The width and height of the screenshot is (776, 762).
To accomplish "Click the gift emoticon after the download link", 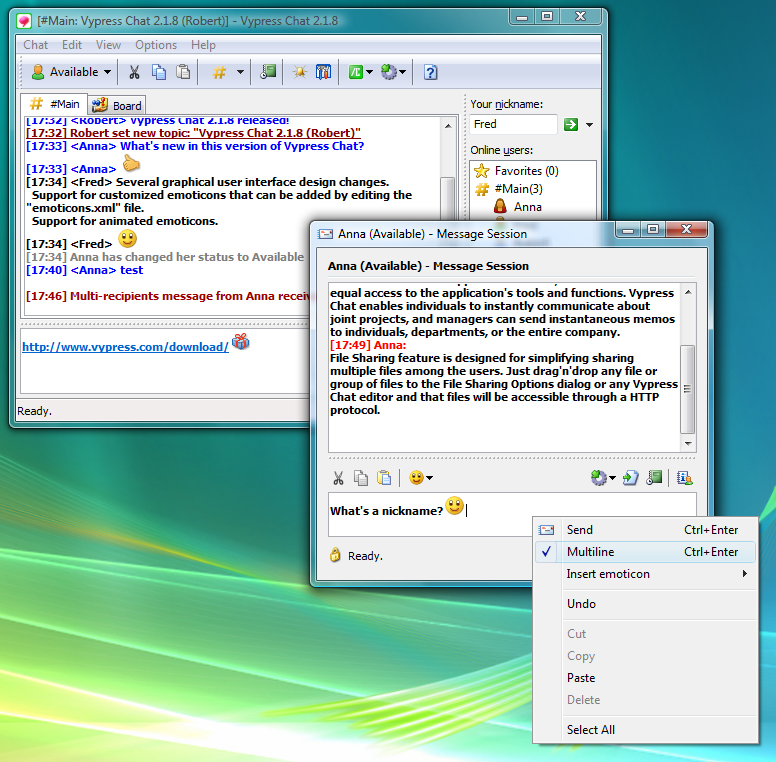I will pyautogui.click(x=241, y=341).
